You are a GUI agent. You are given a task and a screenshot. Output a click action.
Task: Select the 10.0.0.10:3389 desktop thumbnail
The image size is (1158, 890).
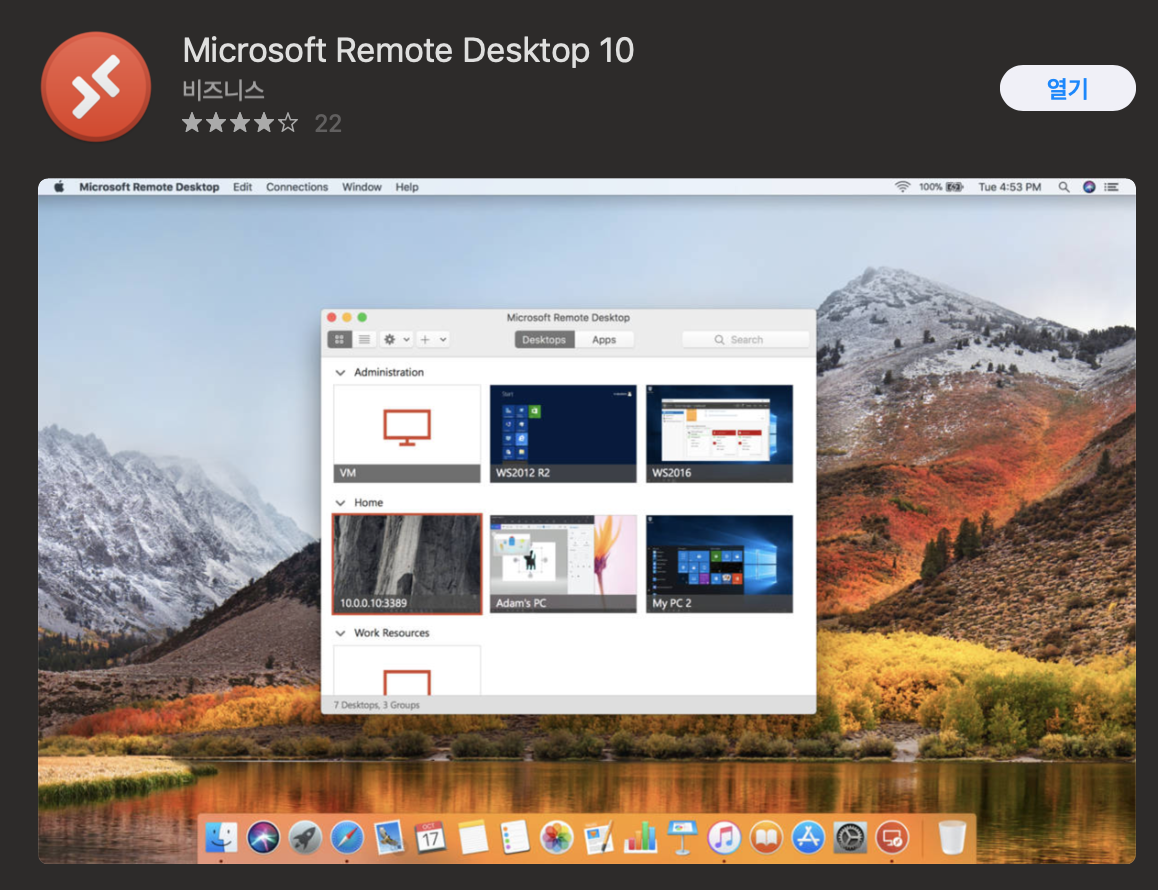click(x=407, y=564)
